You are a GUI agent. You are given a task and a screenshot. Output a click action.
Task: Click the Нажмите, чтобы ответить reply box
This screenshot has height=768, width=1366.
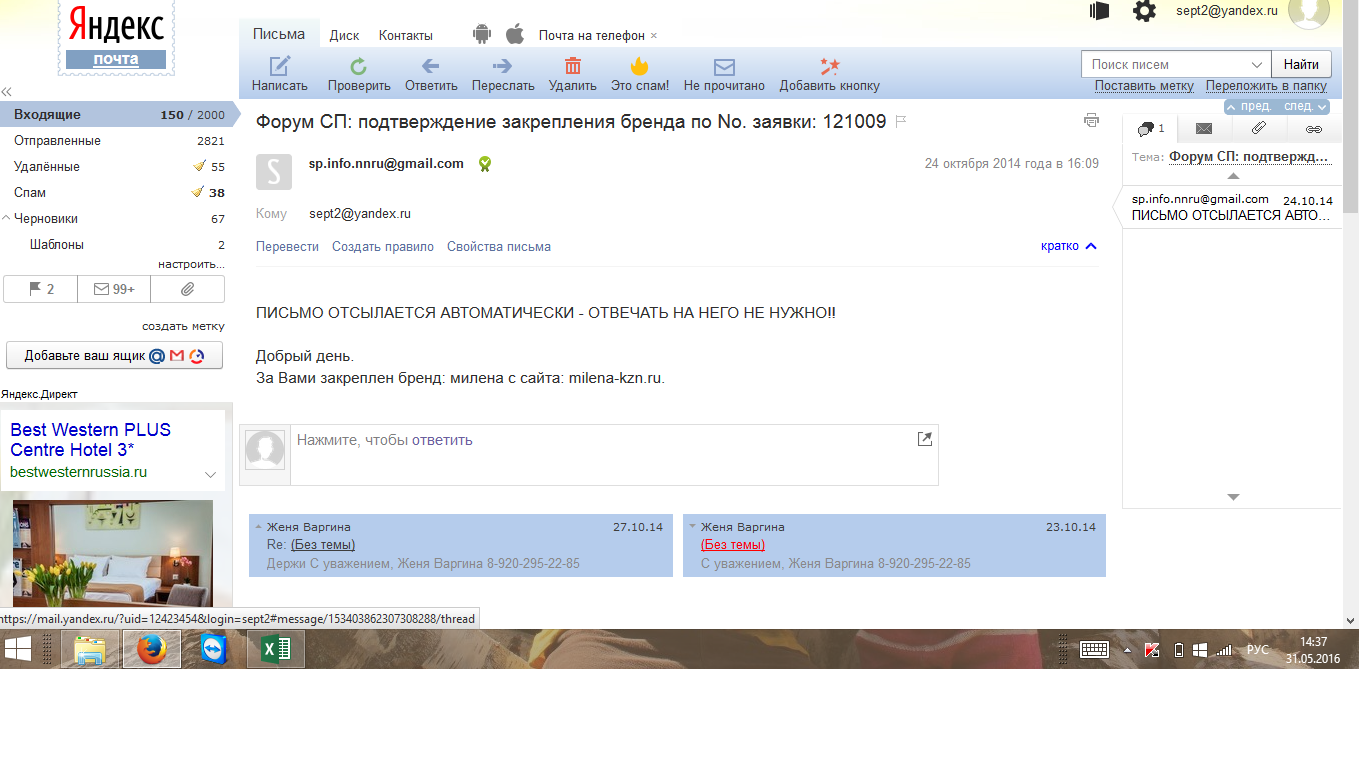point(614,454)
